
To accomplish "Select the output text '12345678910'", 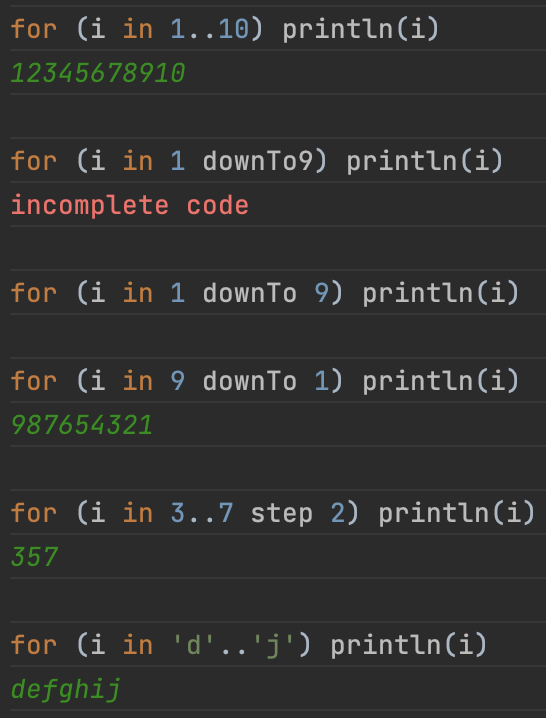I will 98,73.
